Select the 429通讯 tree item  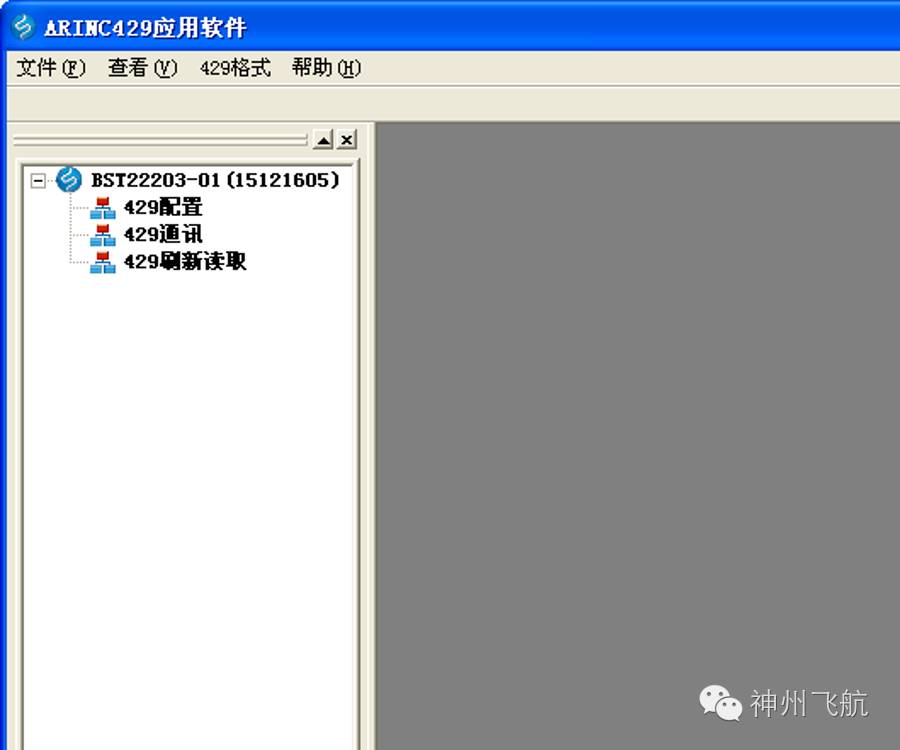coord(163,234)
